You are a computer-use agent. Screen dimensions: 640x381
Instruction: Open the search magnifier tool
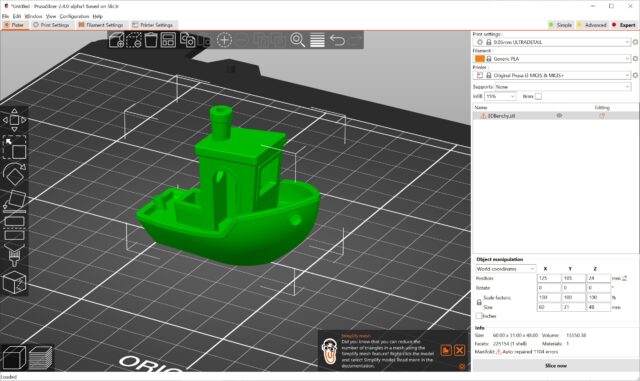[x=298, y=40]
